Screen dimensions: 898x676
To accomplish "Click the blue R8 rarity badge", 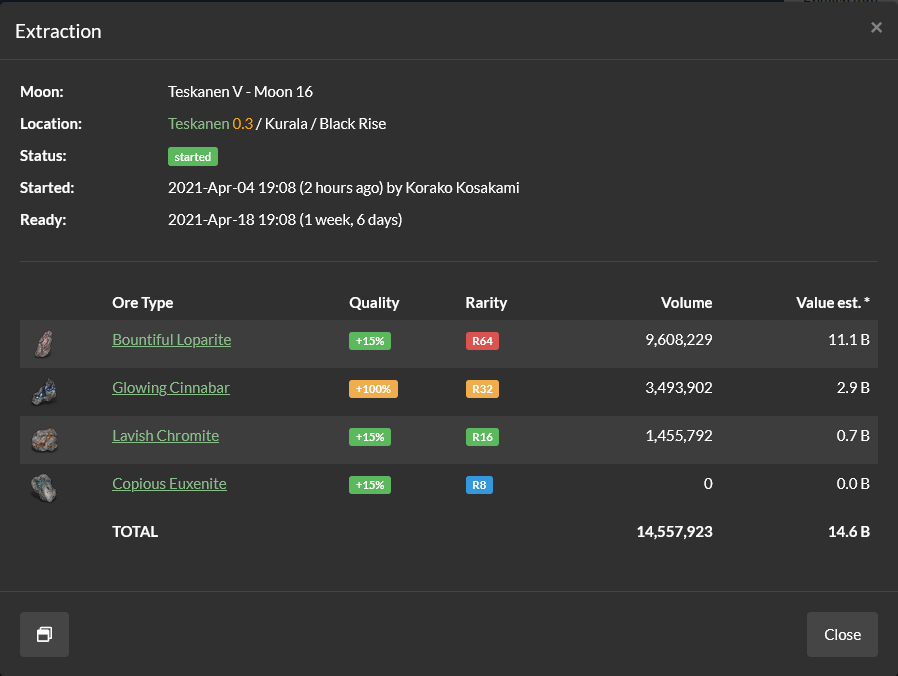I will pyautogui.click(x=479, y=485).
